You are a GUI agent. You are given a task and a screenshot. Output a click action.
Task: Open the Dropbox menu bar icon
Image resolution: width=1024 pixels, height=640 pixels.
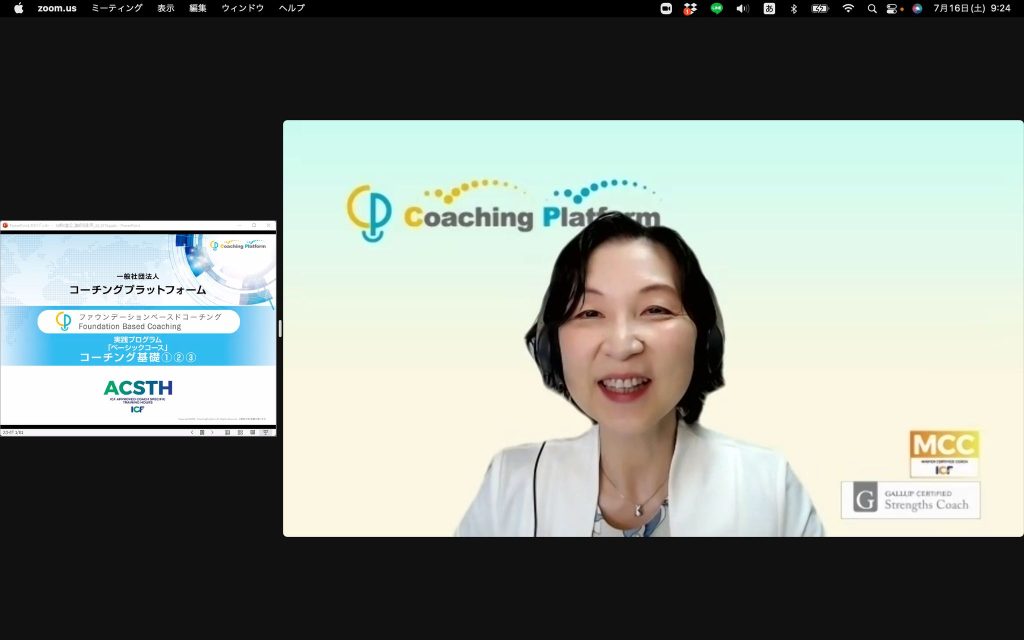click(690, 8)
